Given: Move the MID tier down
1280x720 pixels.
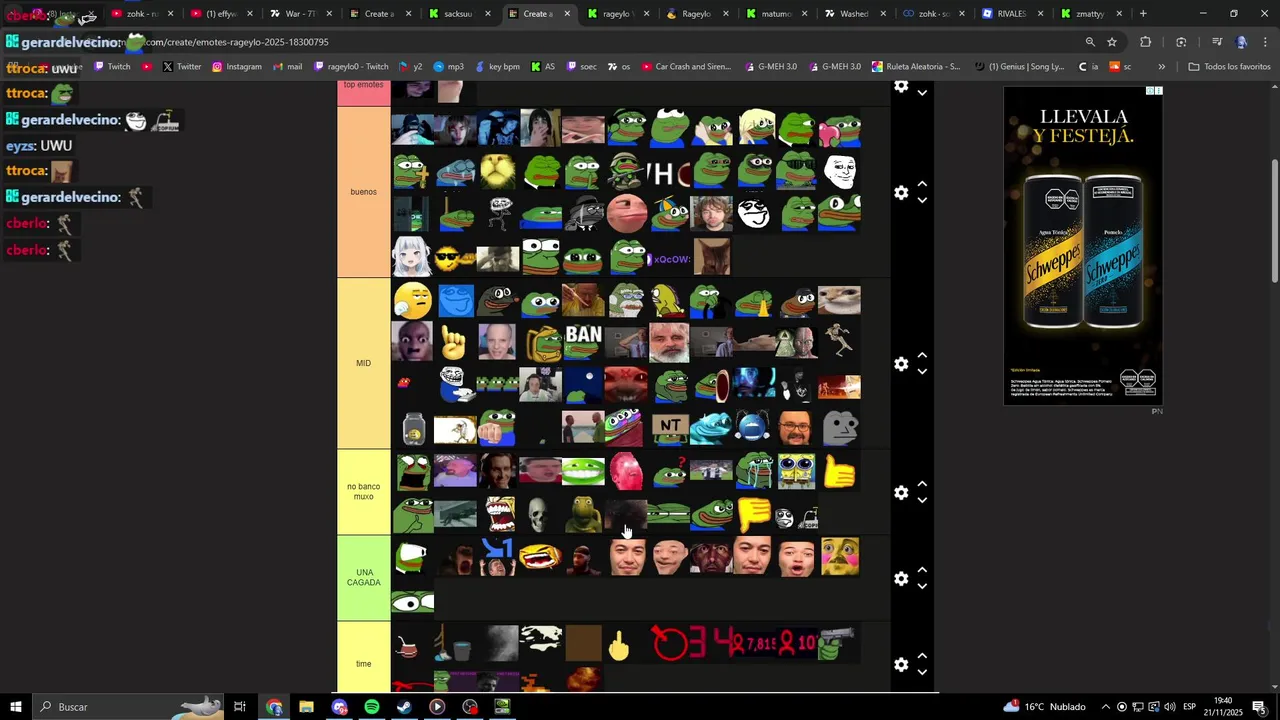Looking at the screenshot, I should [922, 371].
